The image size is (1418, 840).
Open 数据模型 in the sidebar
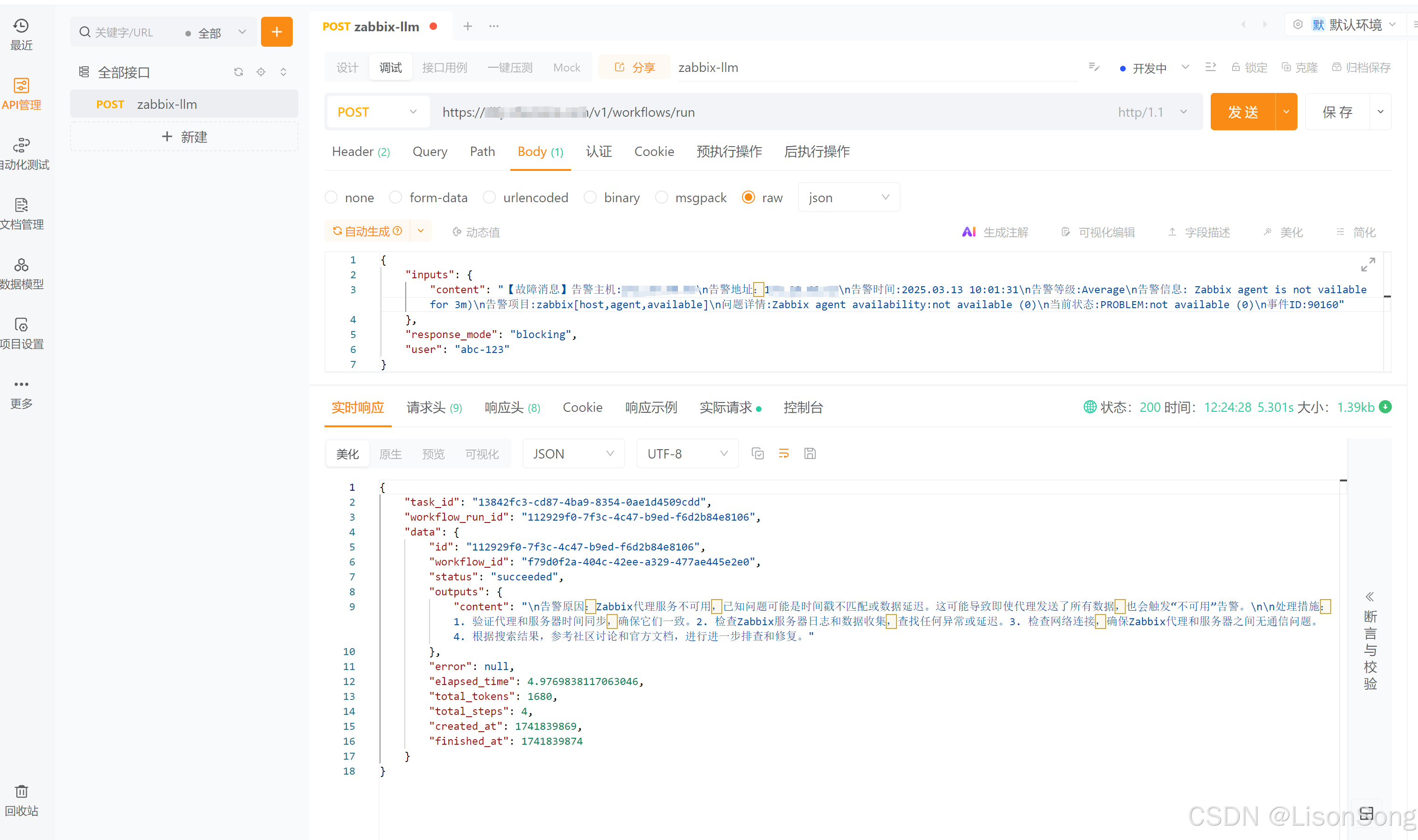tap(21, 273)
